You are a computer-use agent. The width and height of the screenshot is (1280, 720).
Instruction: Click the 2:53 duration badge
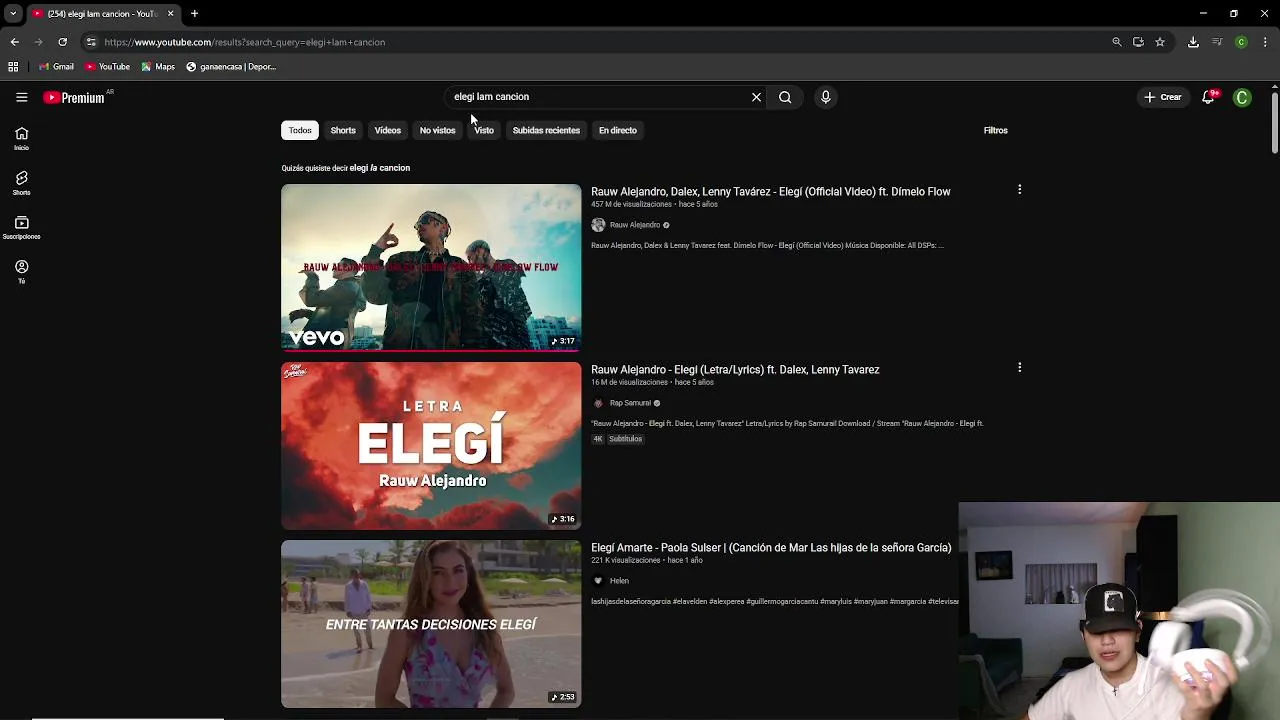(x=563, y=697)
